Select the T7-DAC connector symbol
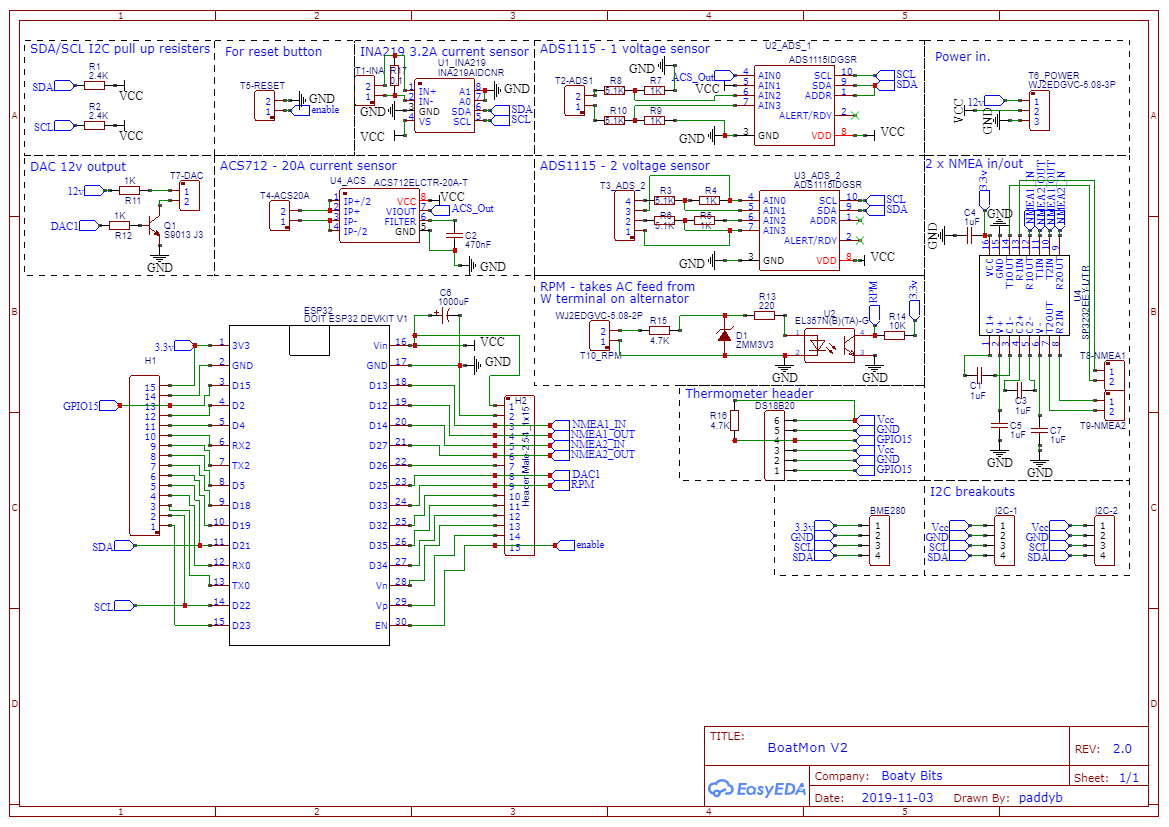Viewport: 1169px width, 827px height. click(190, 195)
